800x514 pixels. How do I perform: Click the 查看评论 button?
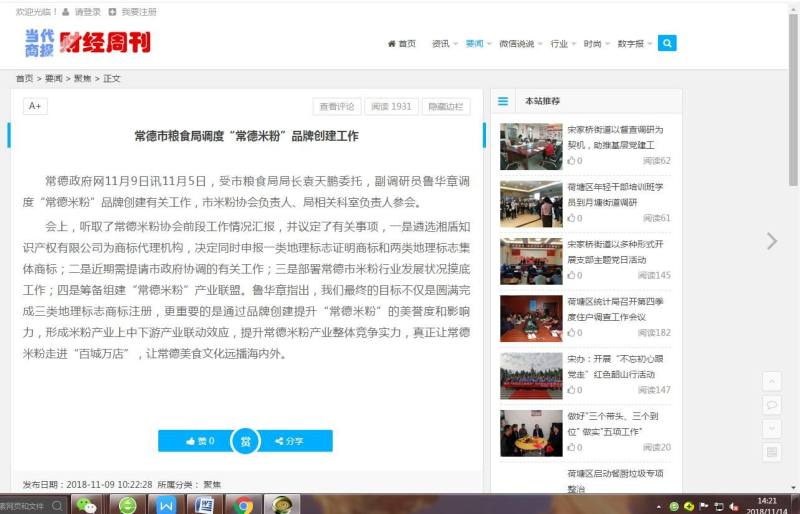pos(336,106)
